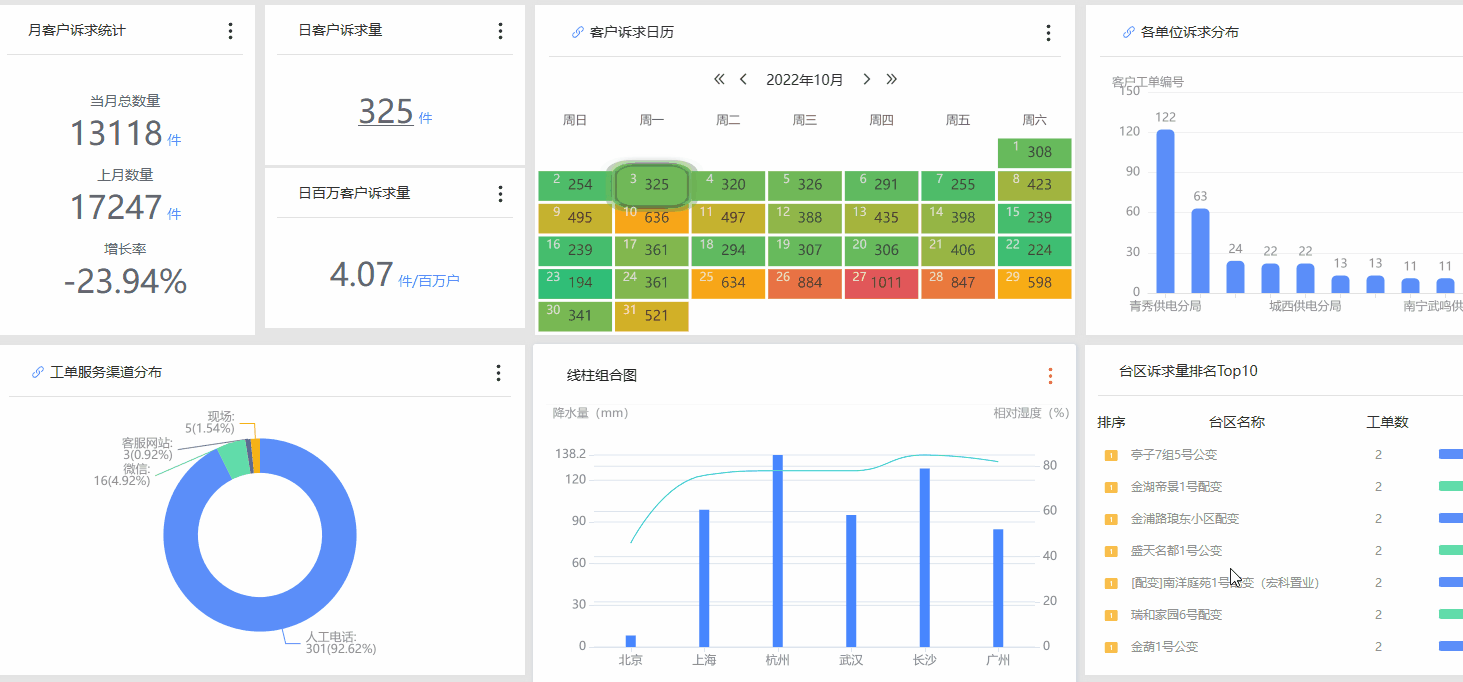This screenshot has height=682, width=1463.
Task: Go to previous month in calendar
Action: [x=743, y=80]
